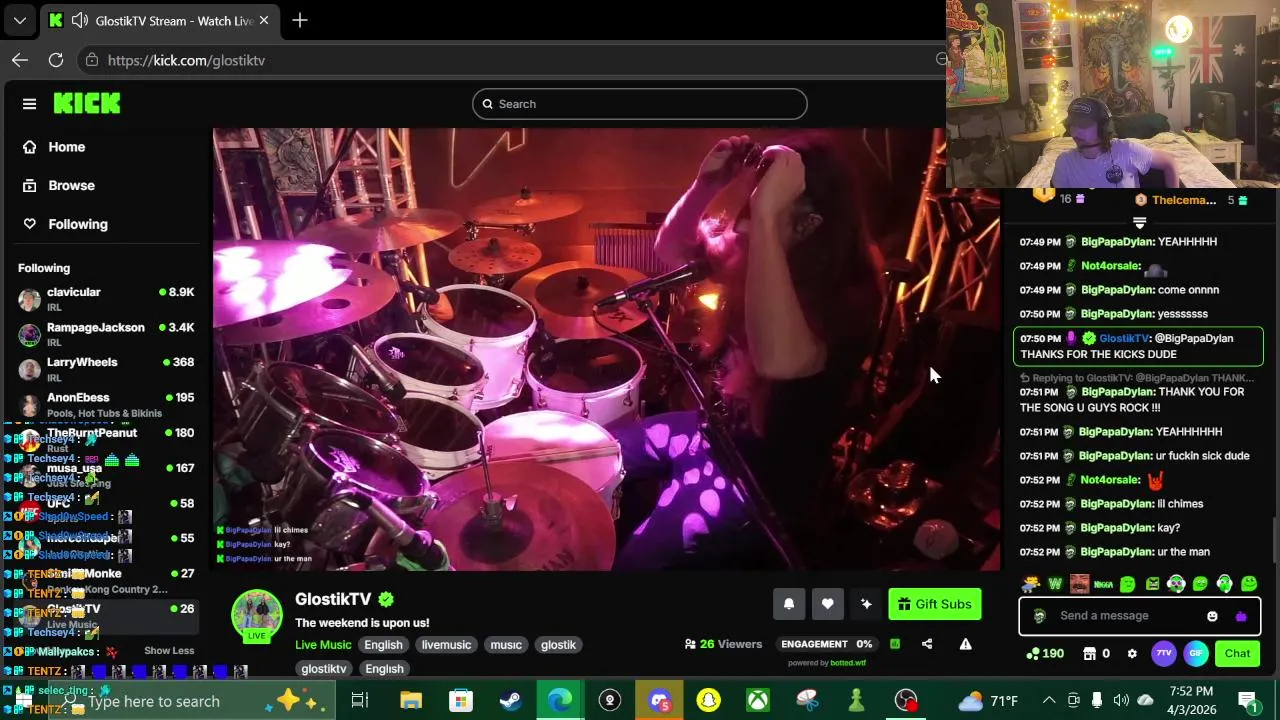Select the livemusic tag
1280x720 pixels.
(x=446, y=645)
